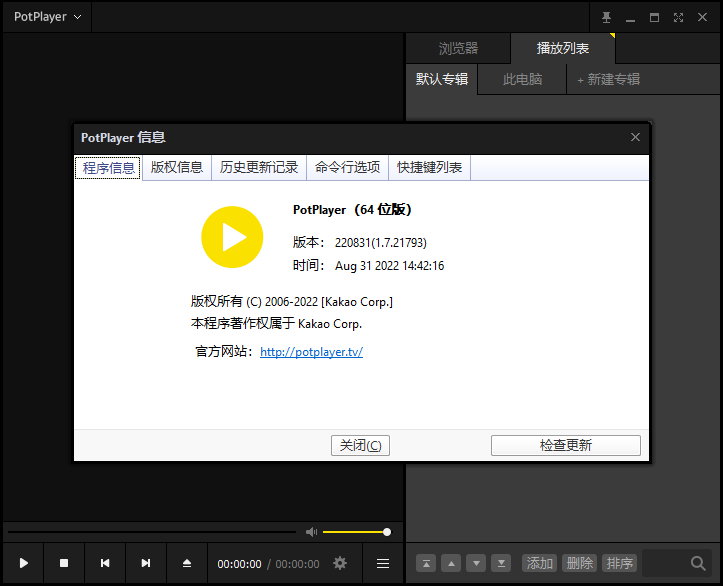Skip to next track
This screenshot has width=723, height=586.
tap(146, 563)
